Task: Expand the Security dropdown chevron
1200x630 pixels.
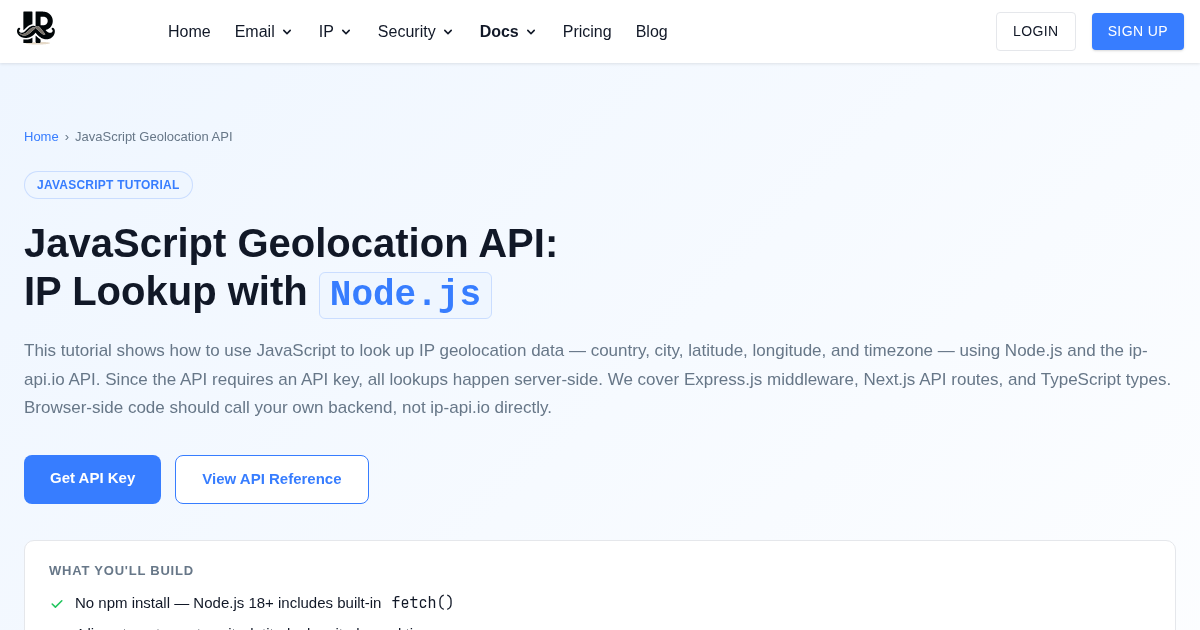Action: (x=448, y=32)
